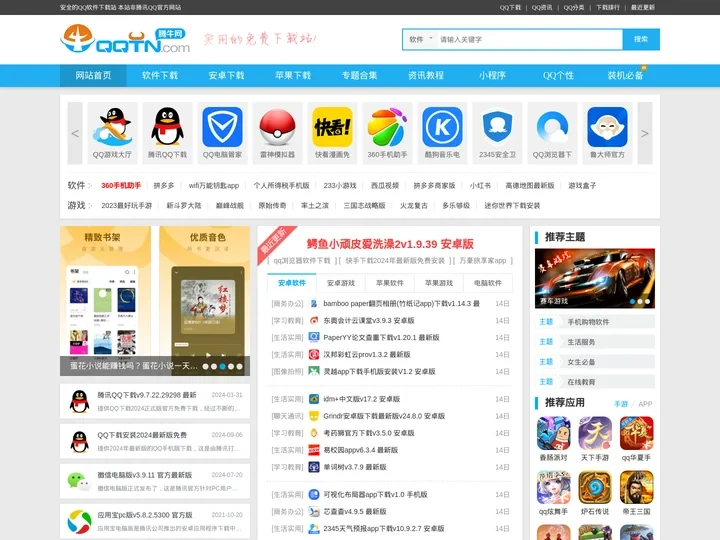
Task: Click 下载排行 in top bar
Action: 608,7
